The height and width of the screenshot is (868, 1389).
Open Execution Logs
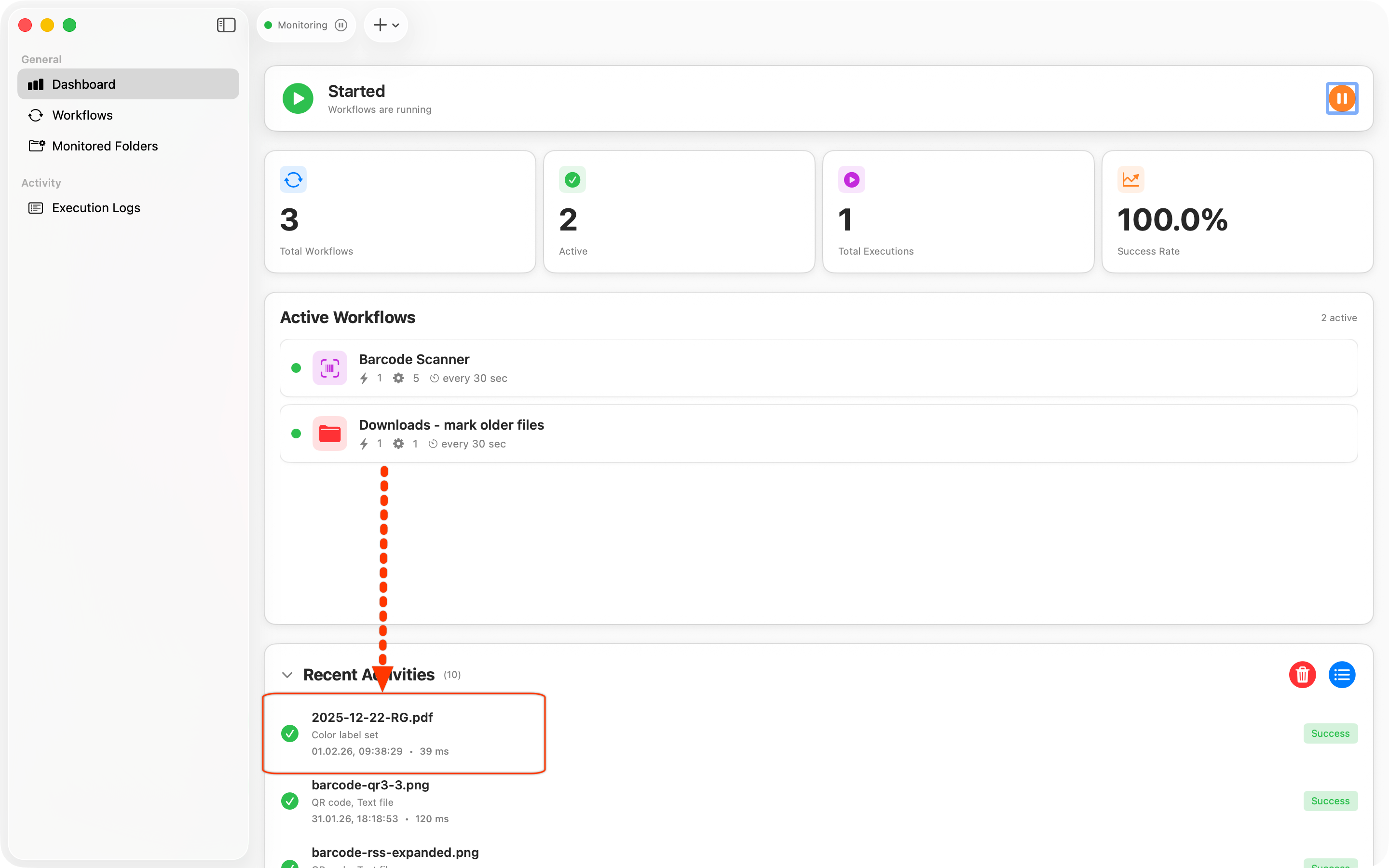tap(128, 208)
